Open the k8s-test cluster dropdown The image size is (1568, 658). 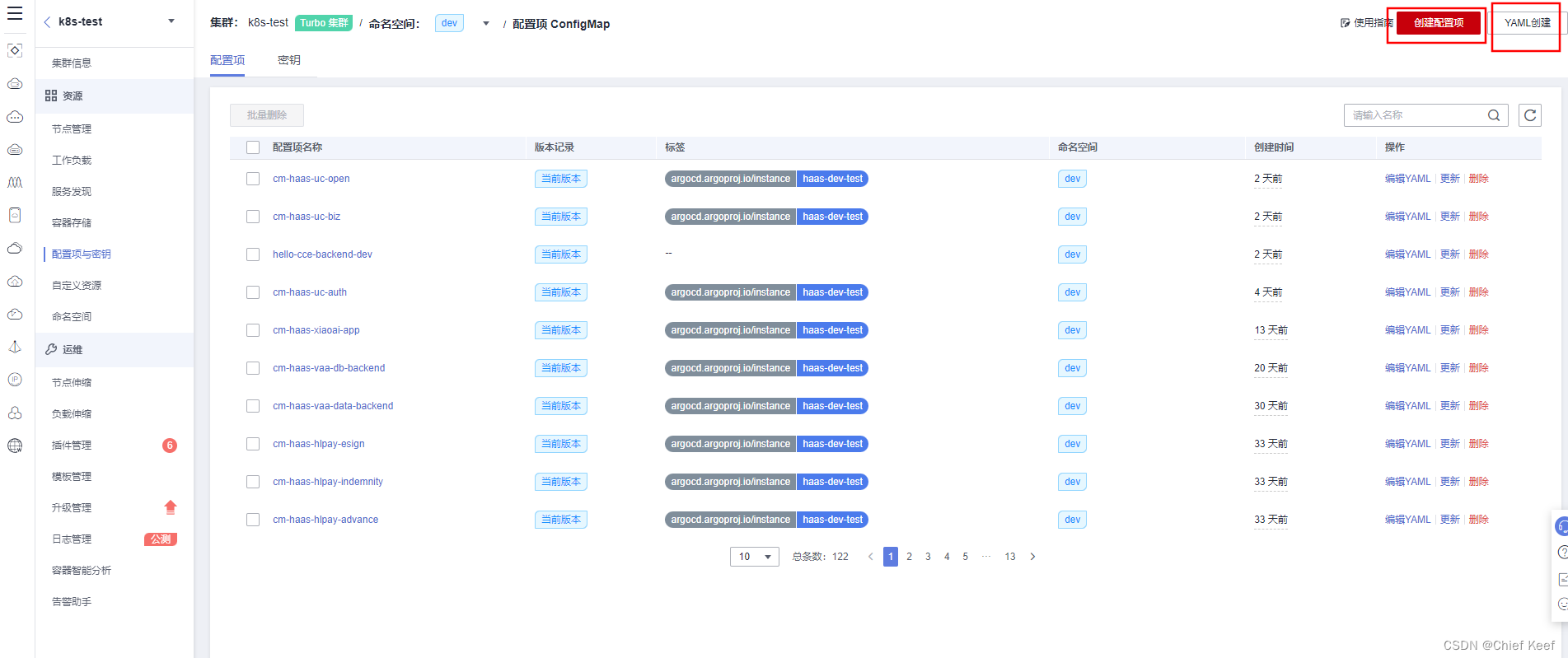[171, 21]
